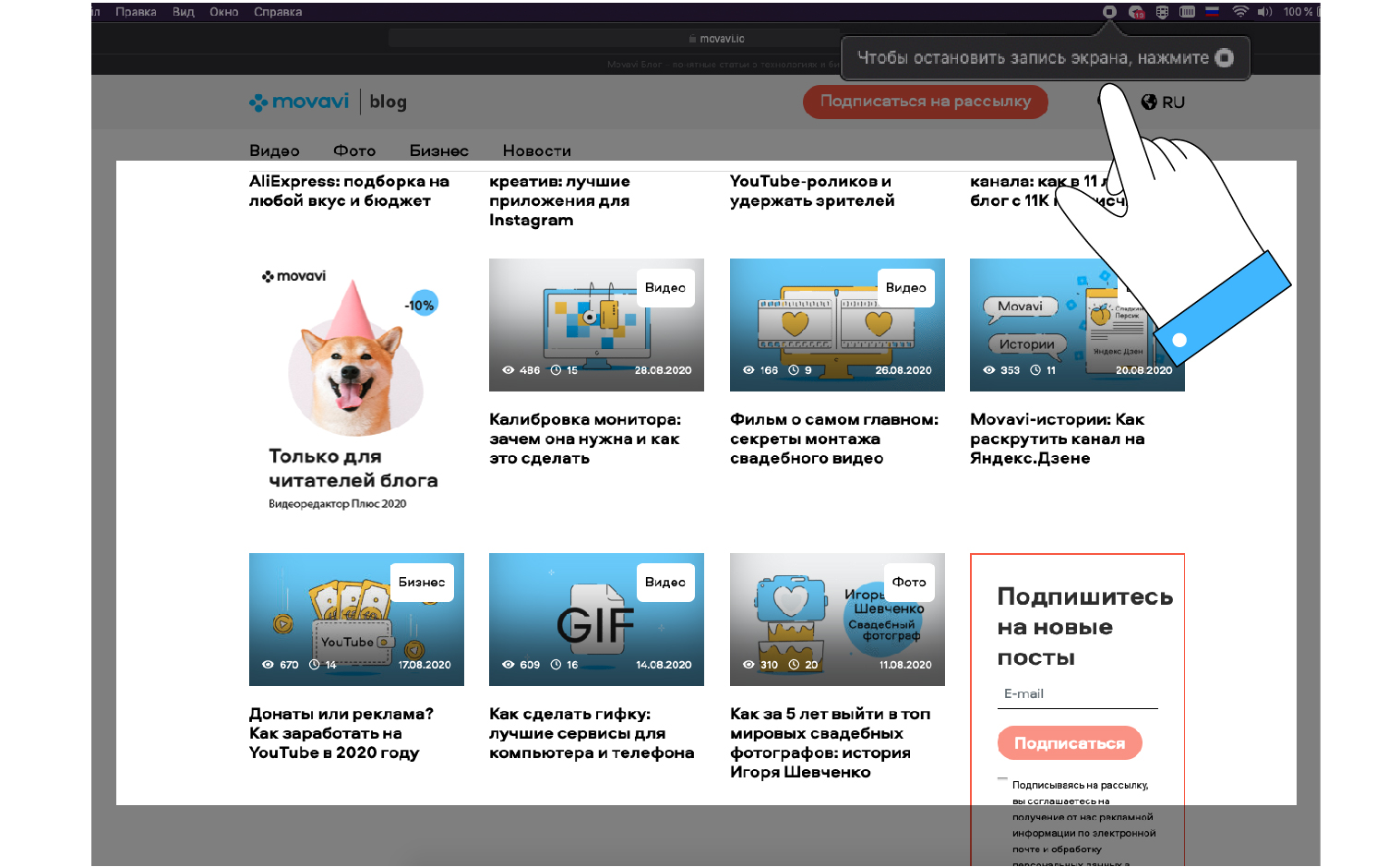Click the Russian flag input source icon

click(x=1213, y=12)
